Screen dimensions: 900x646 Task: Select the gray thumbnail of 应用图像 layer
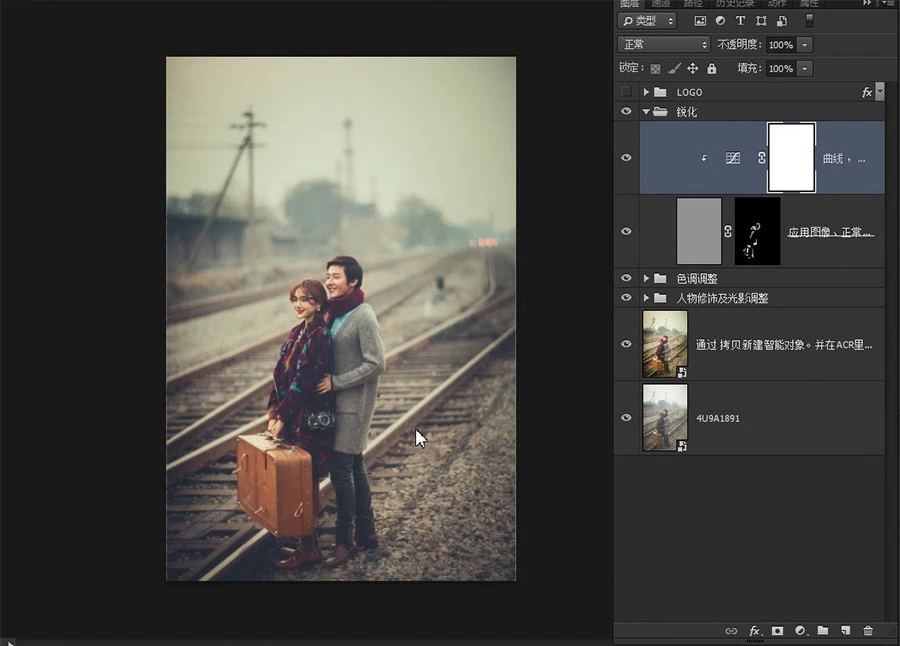[x=699, y=231]
